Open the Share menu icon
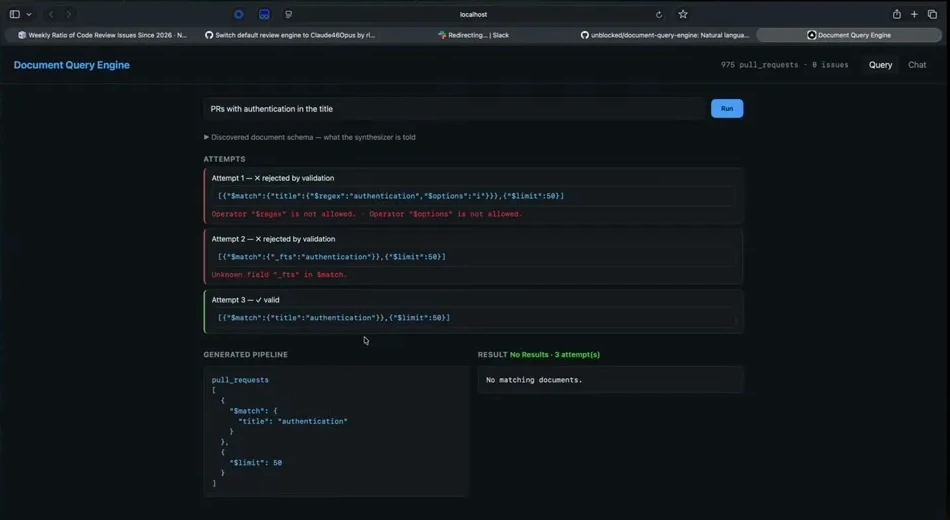The image size is (950, 520). [896, 14]
